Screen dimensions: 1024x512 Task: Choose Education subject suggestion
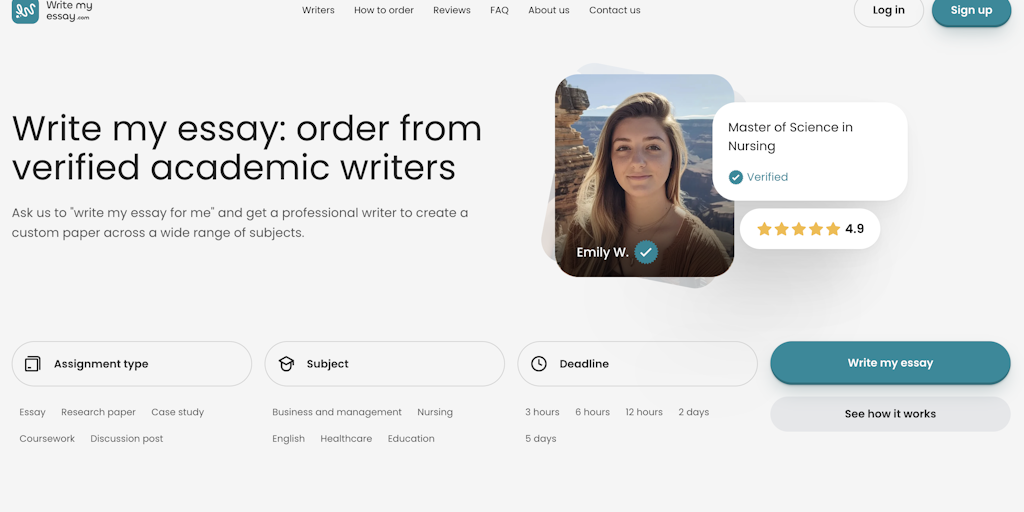(x=411, y=439)
